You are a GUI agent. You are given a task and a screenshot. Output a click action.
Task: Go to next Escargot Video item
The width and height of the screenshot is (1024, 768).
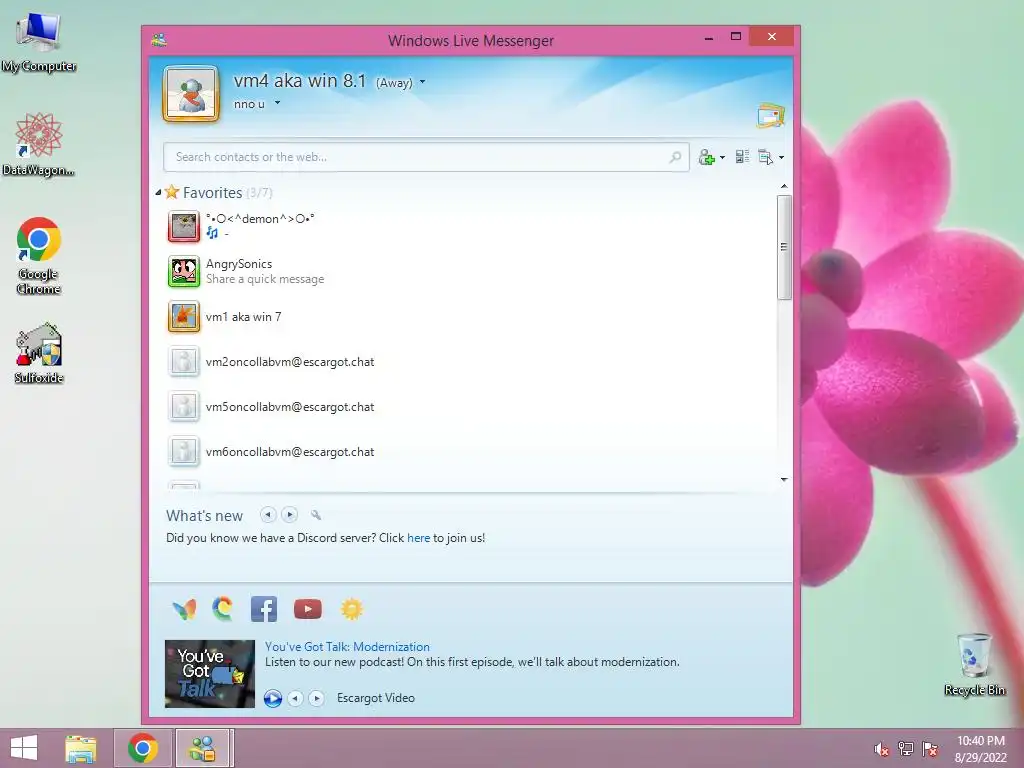point(317,698)
